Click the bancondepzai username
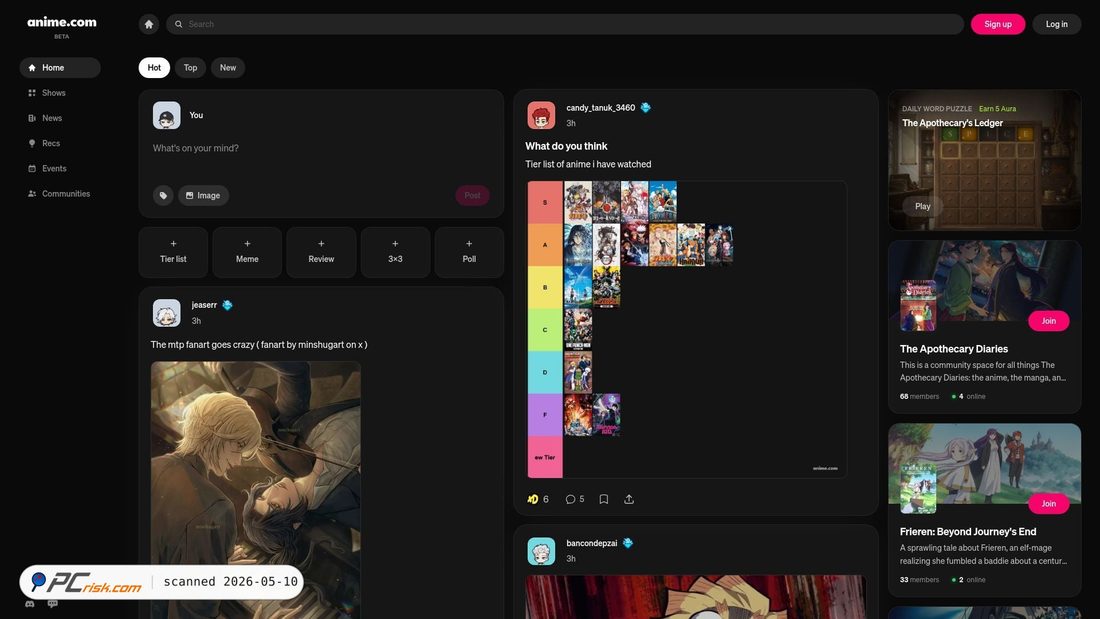1100x619 pixels. point(591,543)
